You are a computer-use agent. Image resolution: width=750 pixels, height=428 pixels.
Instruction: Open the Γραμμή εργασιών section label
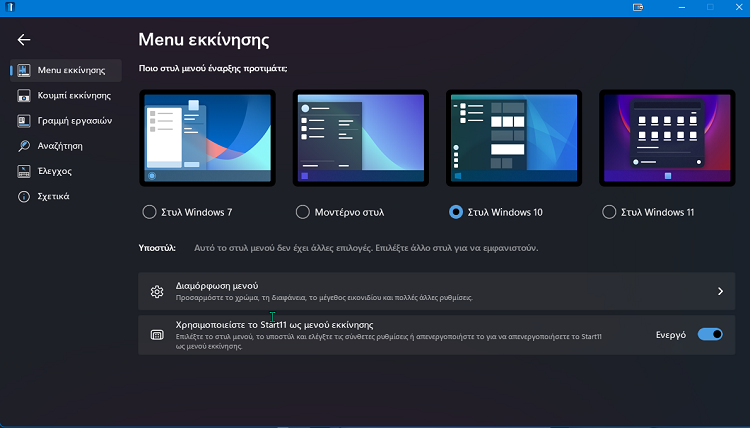click(x=75, y=121)
